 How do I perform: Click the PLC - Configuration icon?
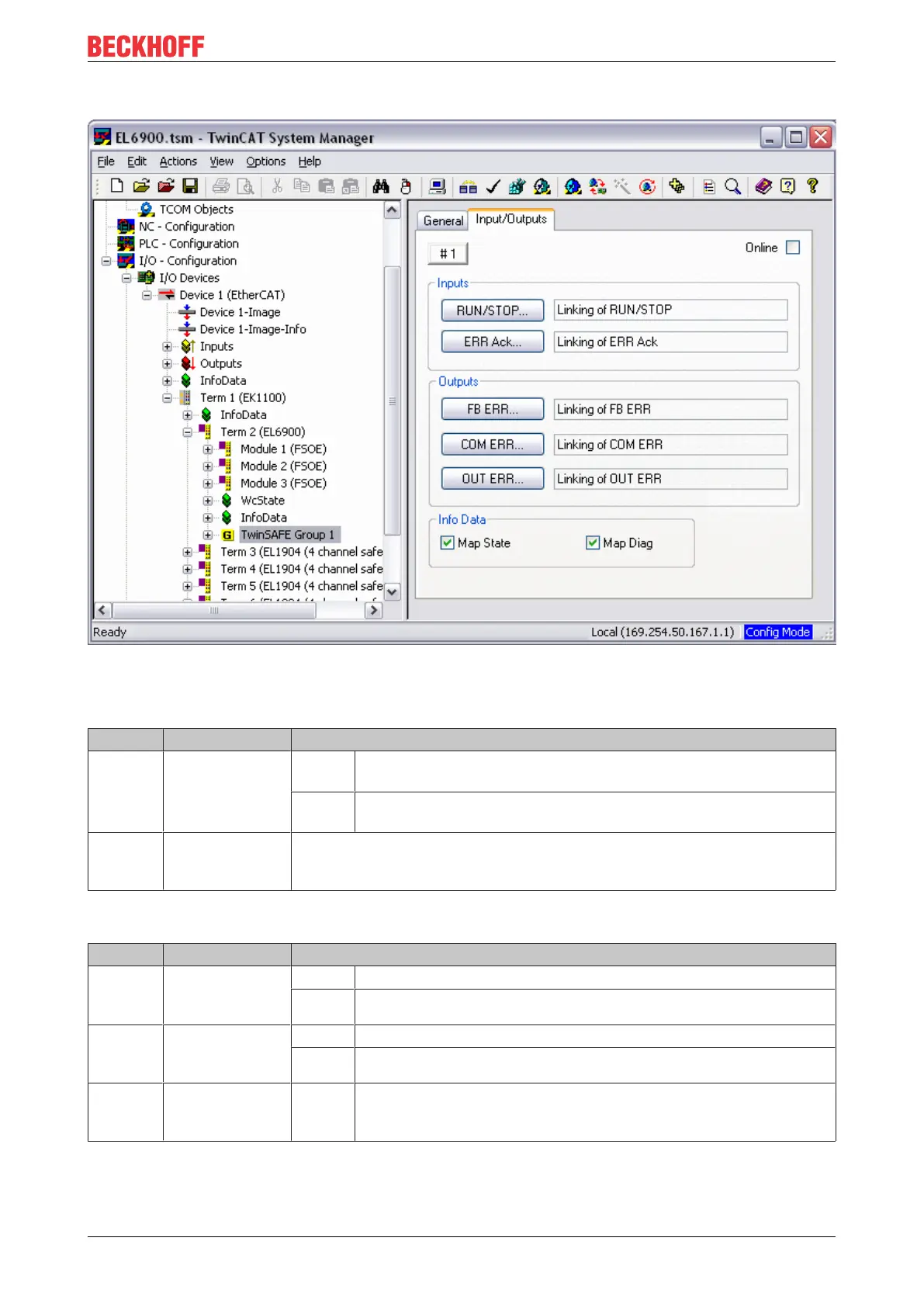coord(126,244)
